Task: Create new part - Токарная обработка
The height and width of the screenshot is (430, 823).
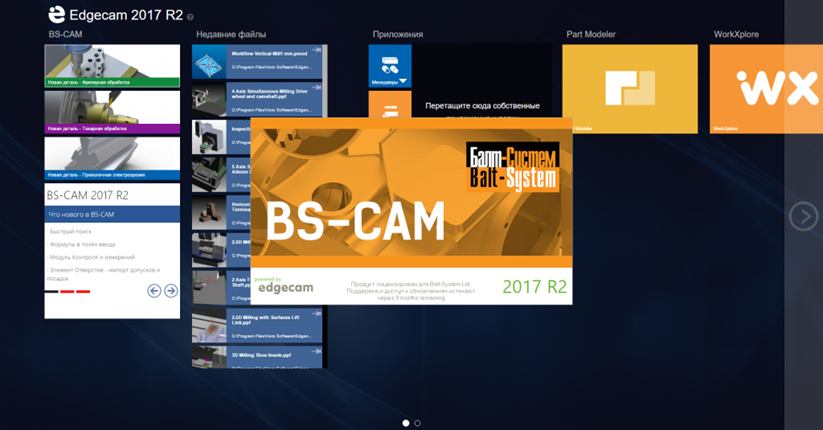Action: [112, 112]
